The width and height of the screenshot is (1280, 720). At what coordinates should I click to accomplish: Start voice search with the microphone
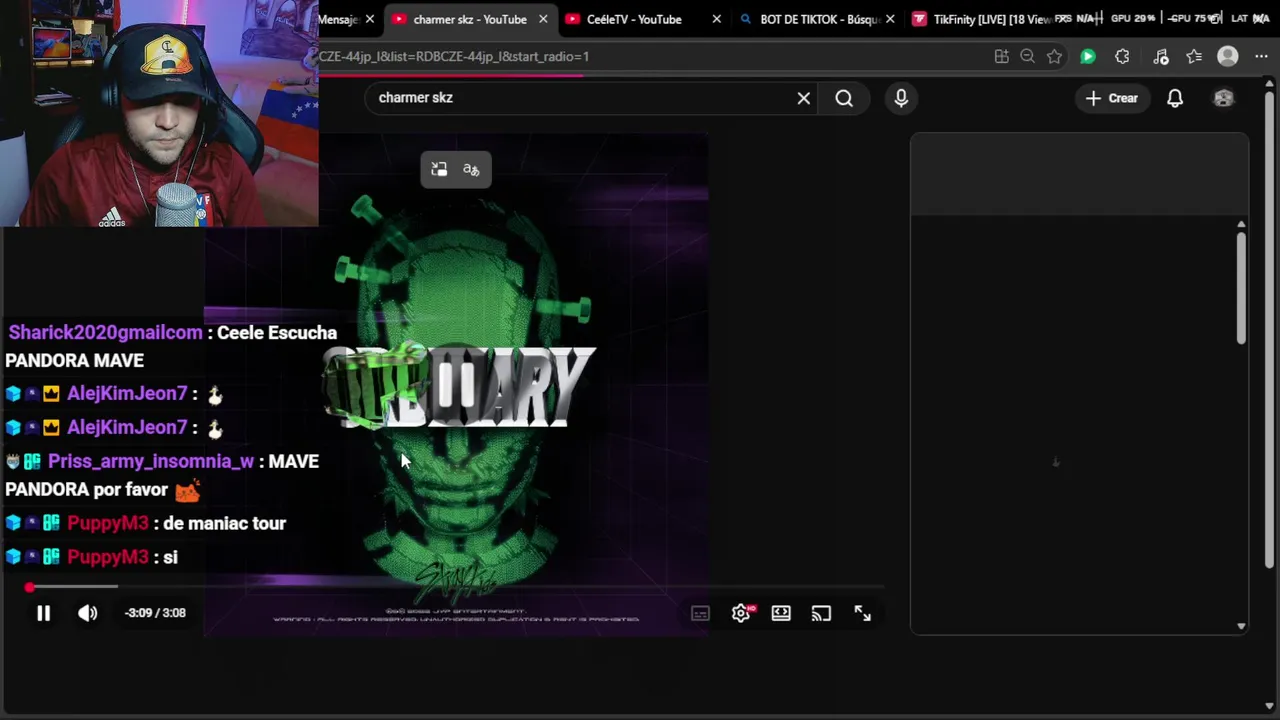coord(901,98)
